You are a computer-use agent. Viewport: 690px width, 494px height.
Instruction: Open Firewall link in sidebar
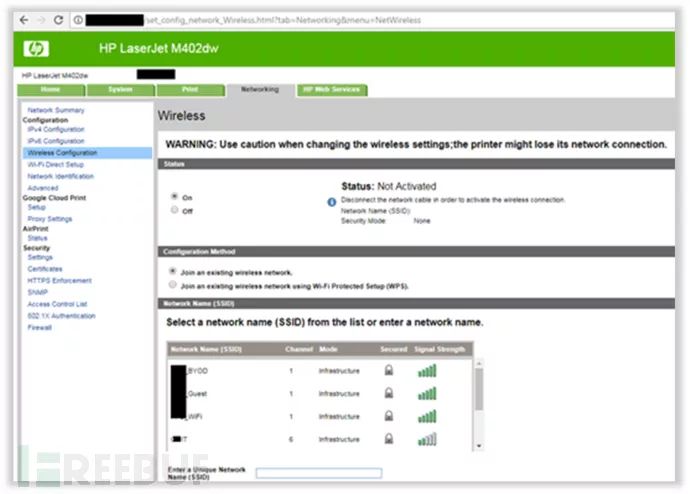(40, 327)
